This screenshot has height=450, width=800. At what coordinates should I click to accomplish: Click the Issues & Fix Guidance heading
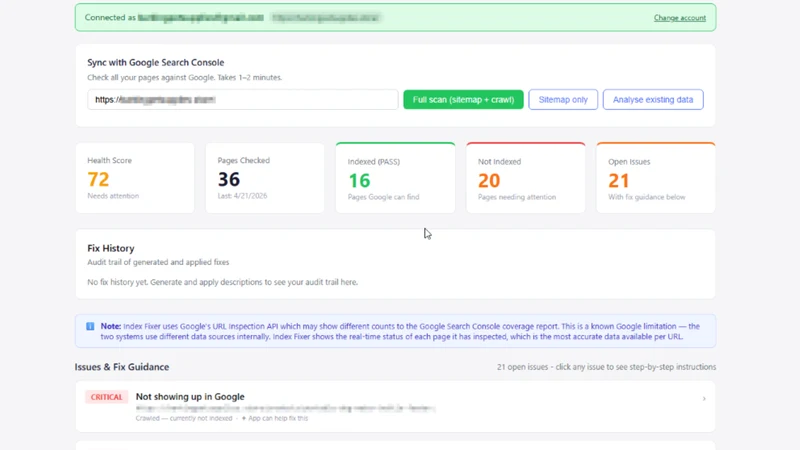click(121, 367)
